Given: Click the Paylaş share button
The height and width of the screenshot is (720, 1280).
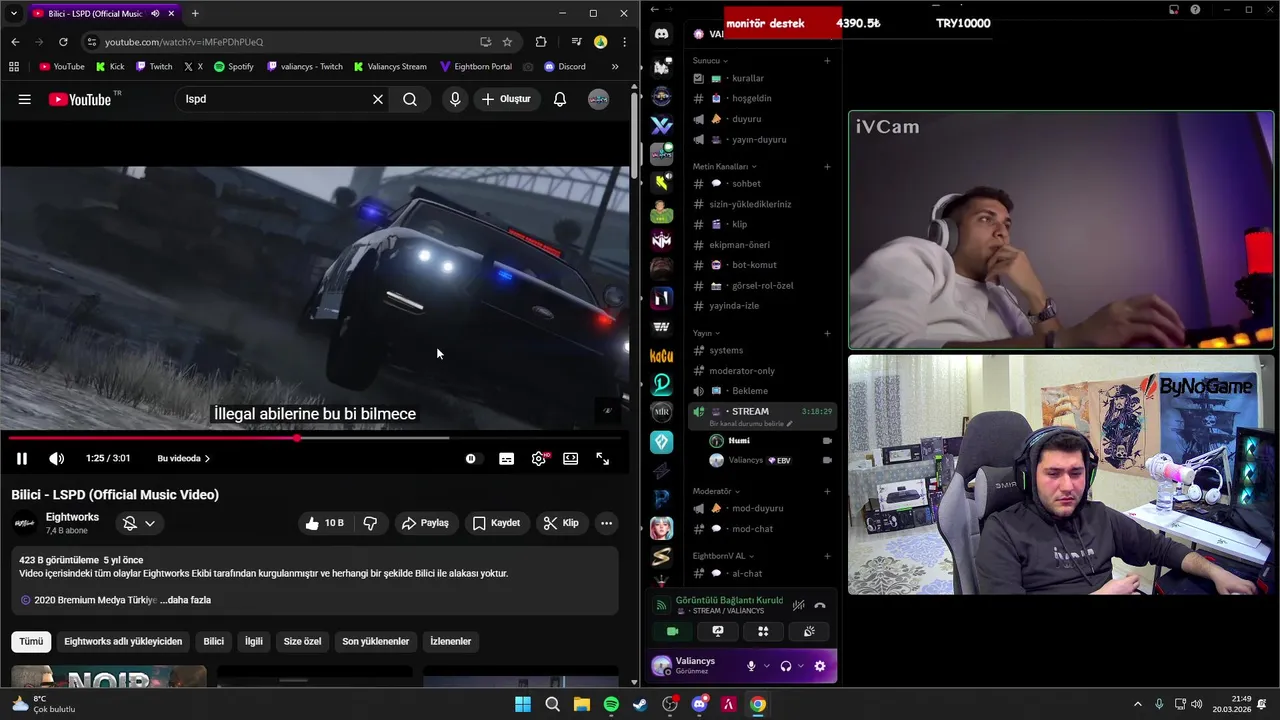Looking at the screenshot, I should point(425,523).
